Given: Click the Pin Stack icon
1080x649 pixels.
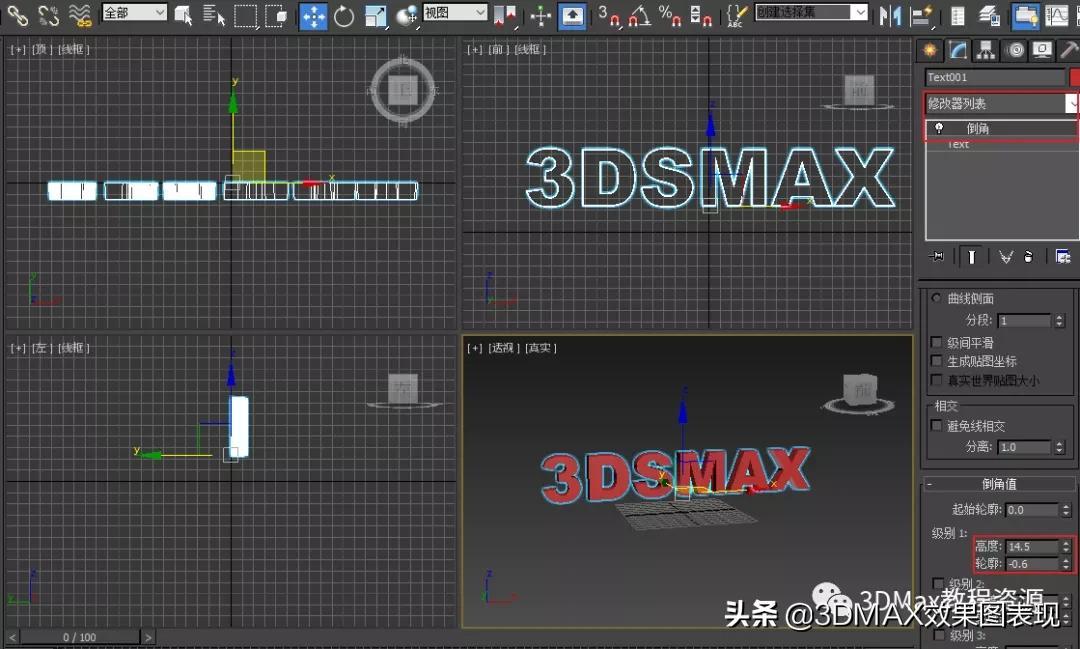Looking at the screenshot, I should coord(936,257).
